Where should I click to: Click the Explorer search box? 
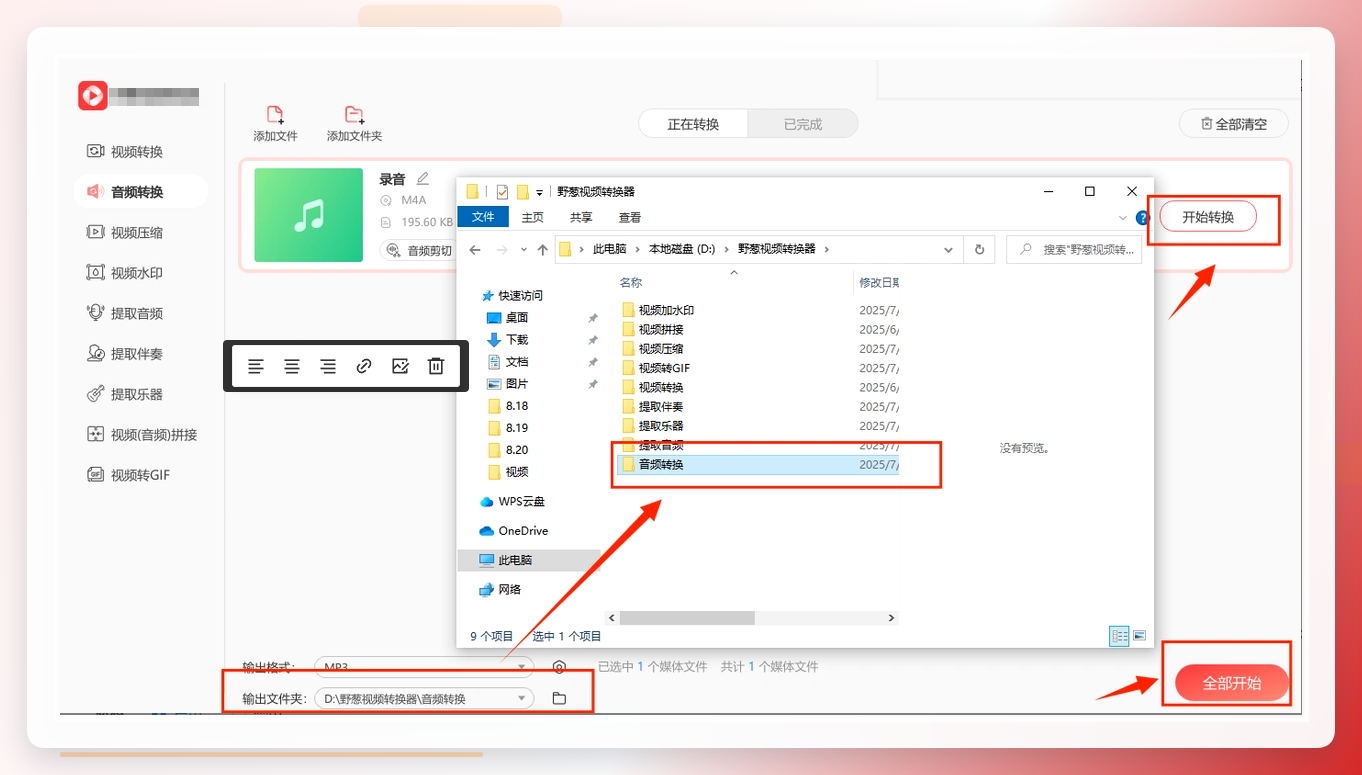coord(1074,249)
